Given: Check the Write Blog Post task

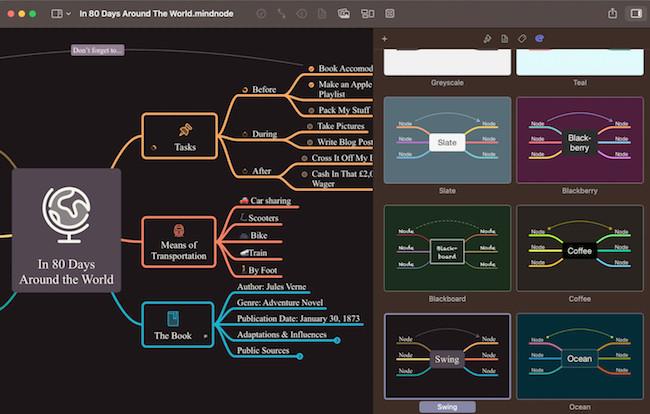Looking at the screenshot, I should click(x=310, y=142).
